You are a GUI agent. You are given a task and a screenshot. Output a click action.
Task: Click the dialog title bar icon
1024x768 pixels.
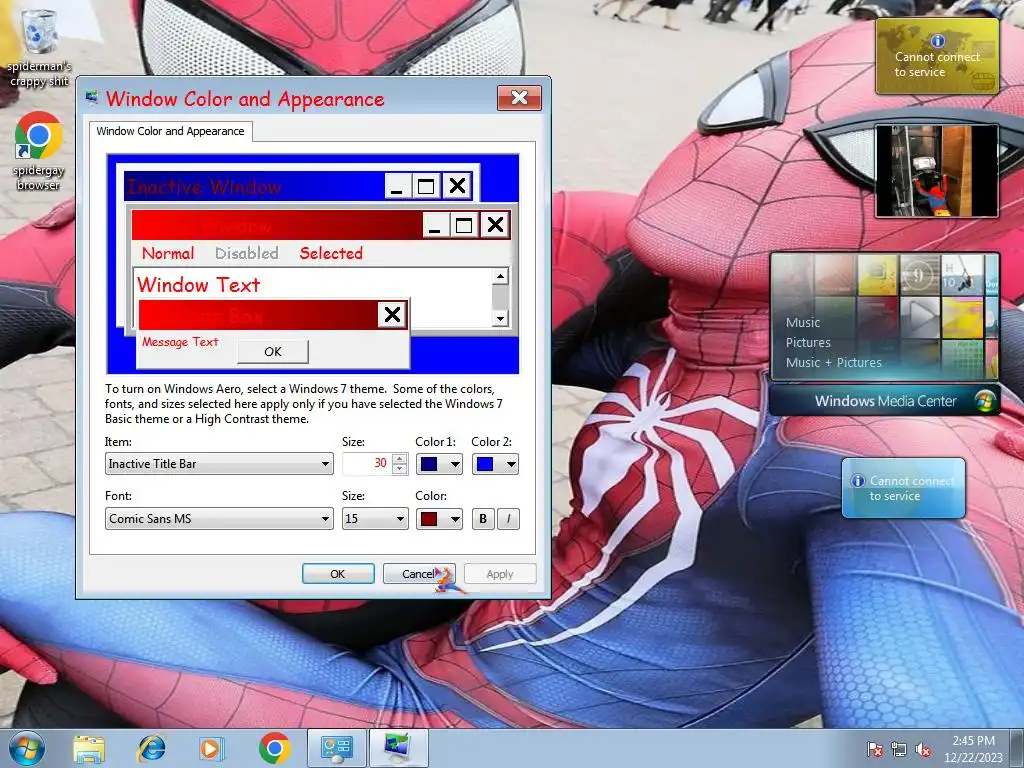[x=91, y=98]
